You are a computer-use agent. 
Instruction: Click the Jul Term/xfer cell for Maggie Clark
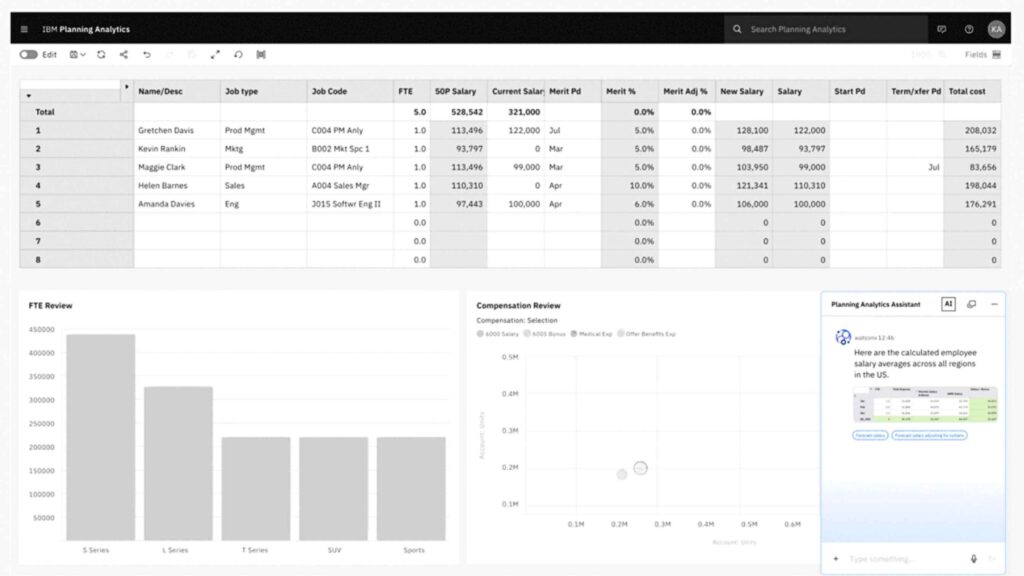pos(915,167)
